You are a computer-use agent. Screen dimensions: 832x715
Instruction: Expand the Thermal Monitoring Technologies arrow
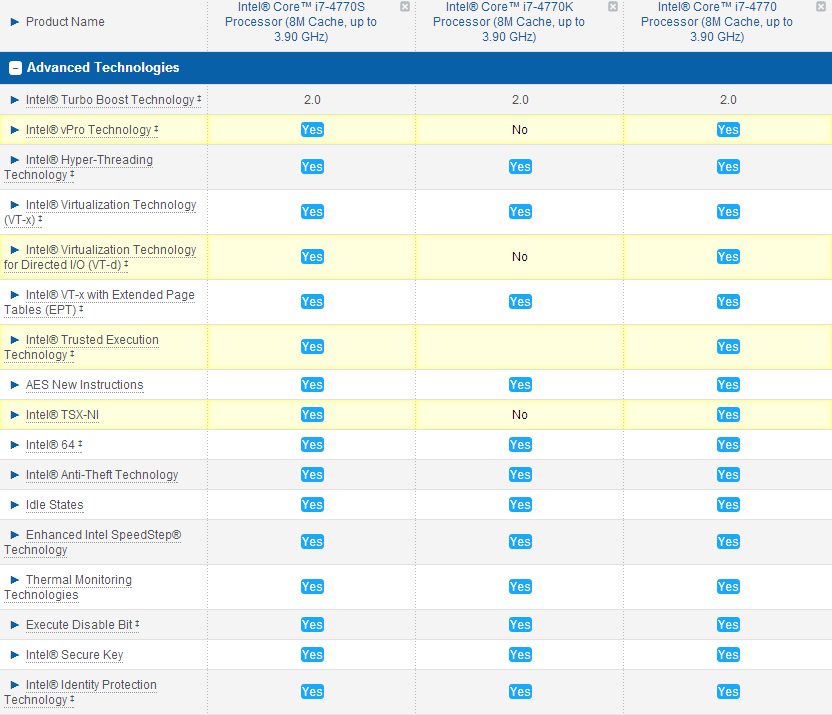(15, 580)
